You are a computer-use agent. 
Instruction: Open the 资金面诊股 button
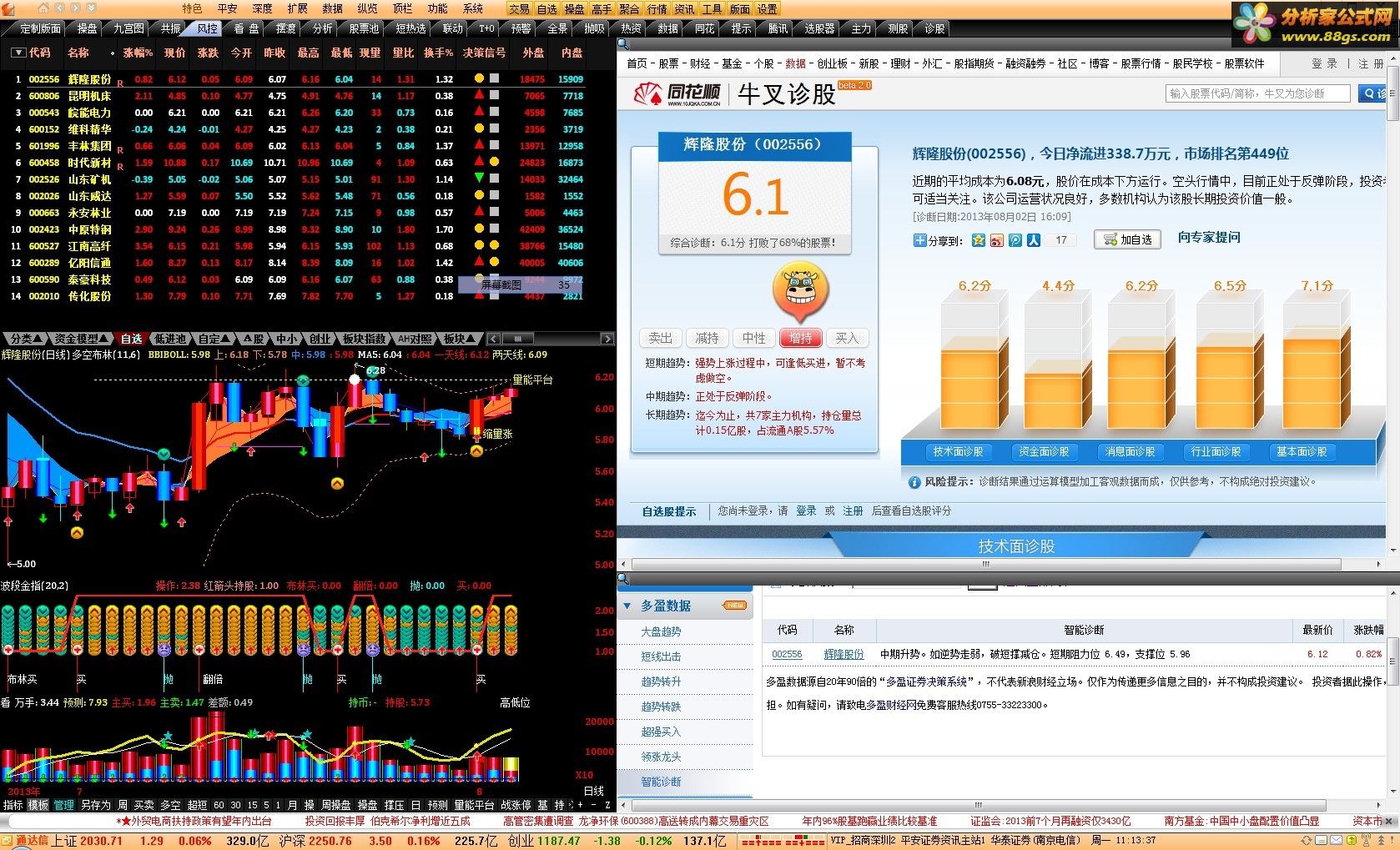tap(1044, 452)
